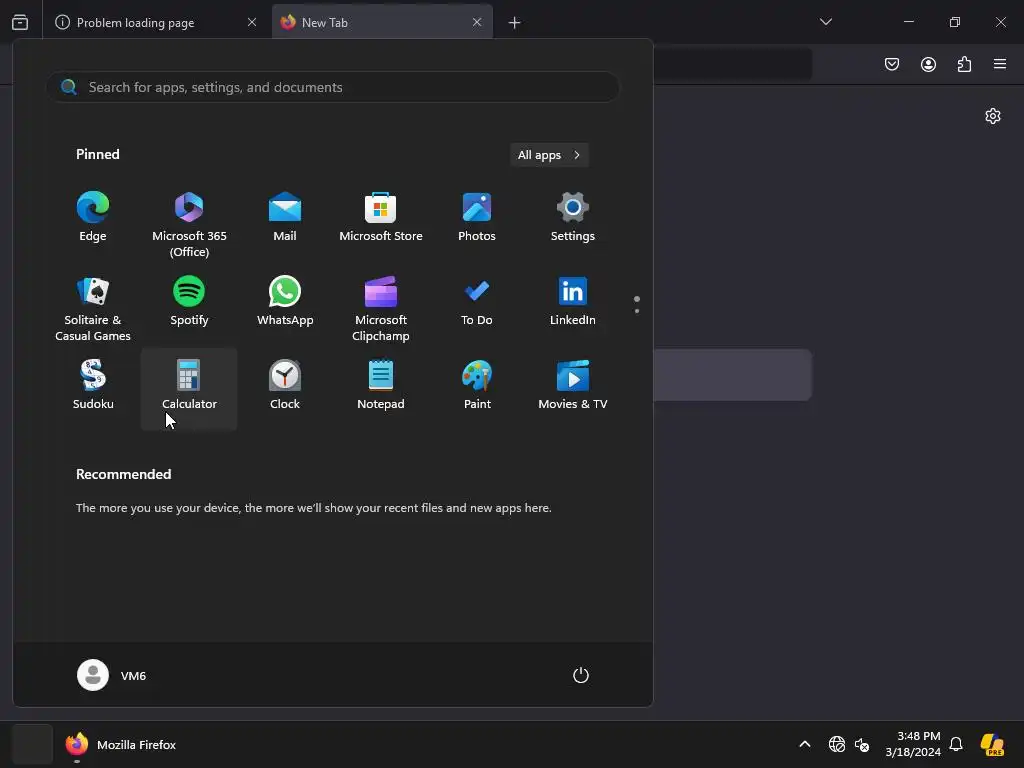1024x768 pixels.
Task: Close the New Tab tab
Action: click(477, 22)
